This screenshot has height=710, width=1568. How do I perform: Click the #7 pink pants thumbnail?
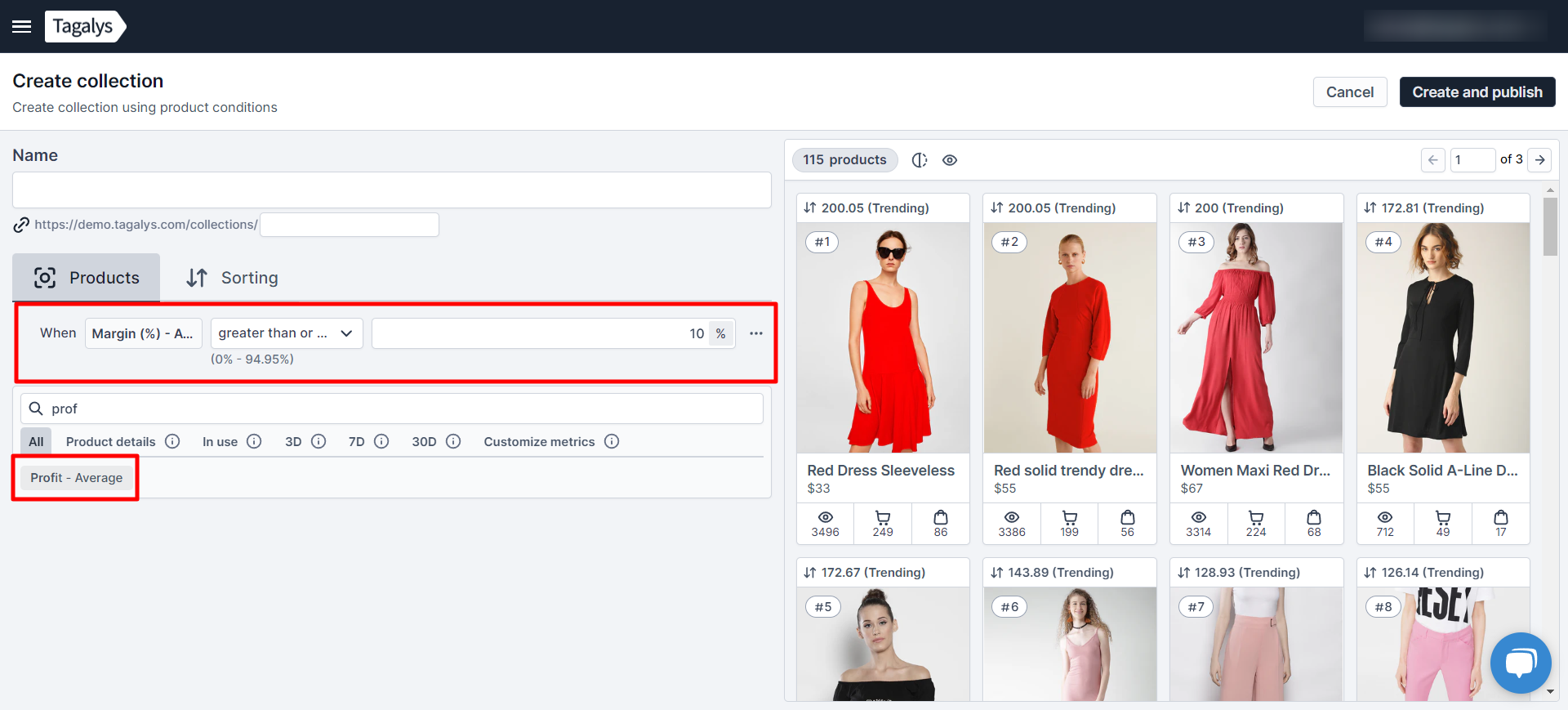pyautogui.click(x=1256, y=644)
